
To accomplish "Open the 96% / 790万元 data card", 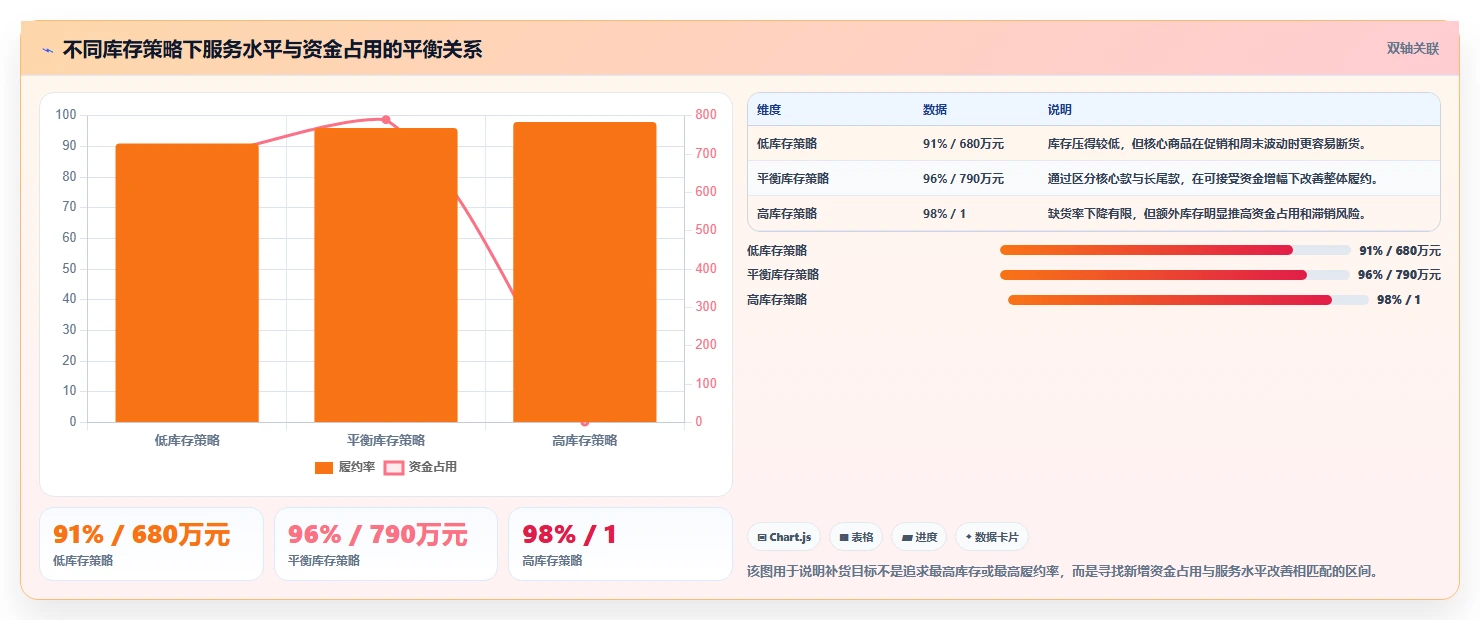I will 386,544.
